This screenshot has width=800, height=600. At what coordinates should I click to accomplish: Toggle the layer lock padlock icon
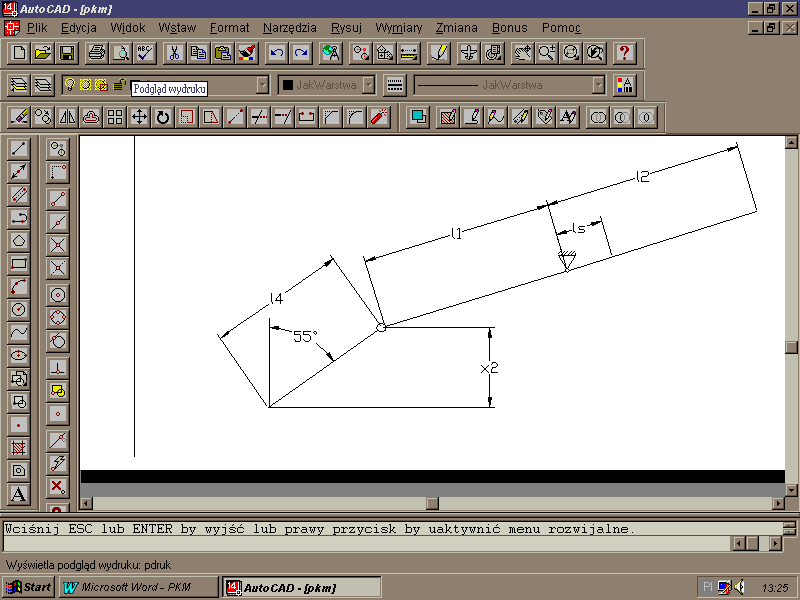(119, 85)
